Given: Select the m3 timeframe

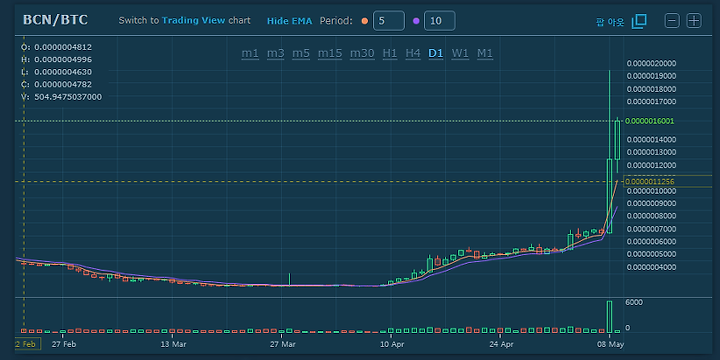Looking at the screenshot, I should [276, 53].
